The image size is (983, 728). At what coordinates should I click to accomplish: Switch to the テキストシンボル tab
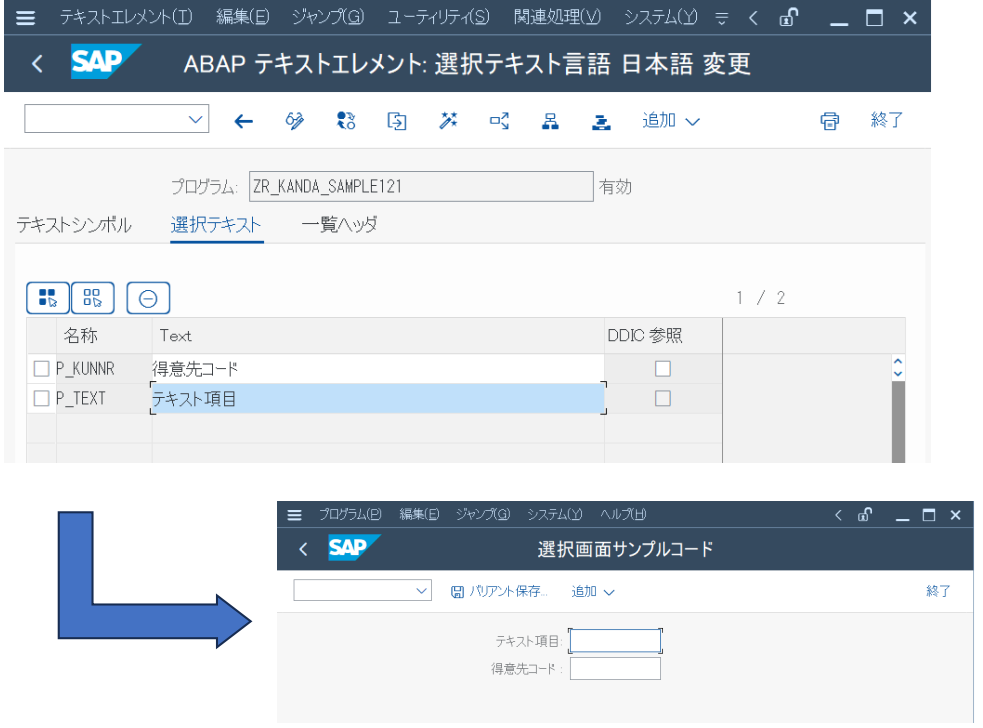[74, 224]
